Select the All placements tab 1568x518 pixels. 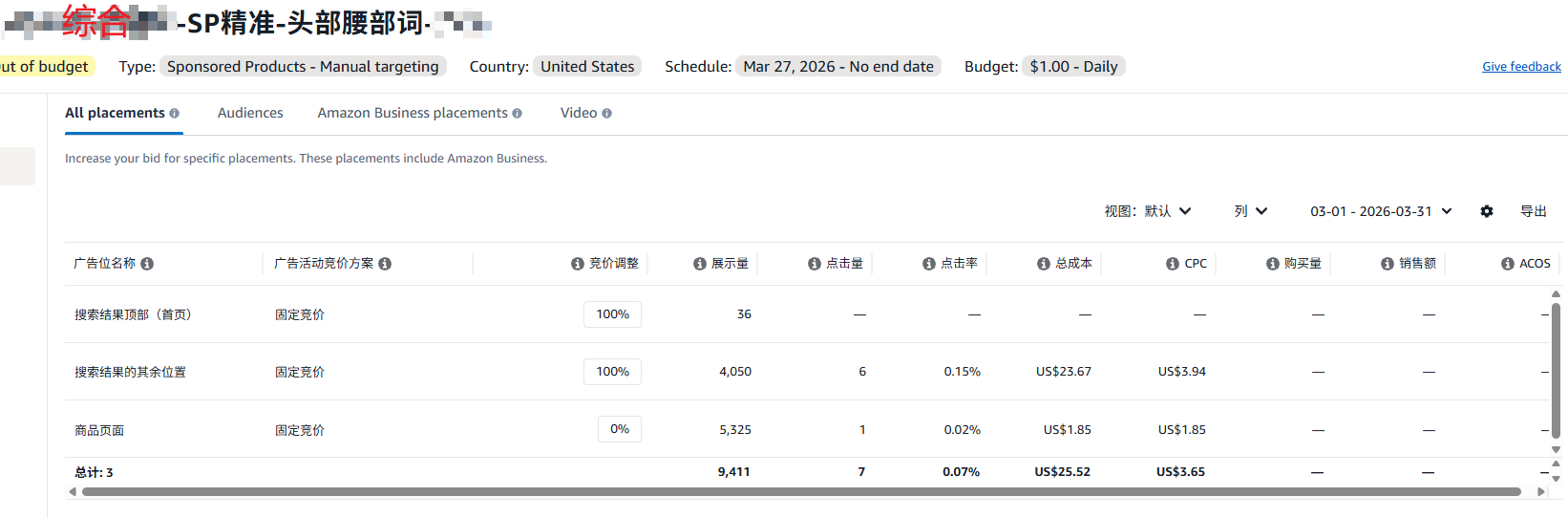[115, 113]
